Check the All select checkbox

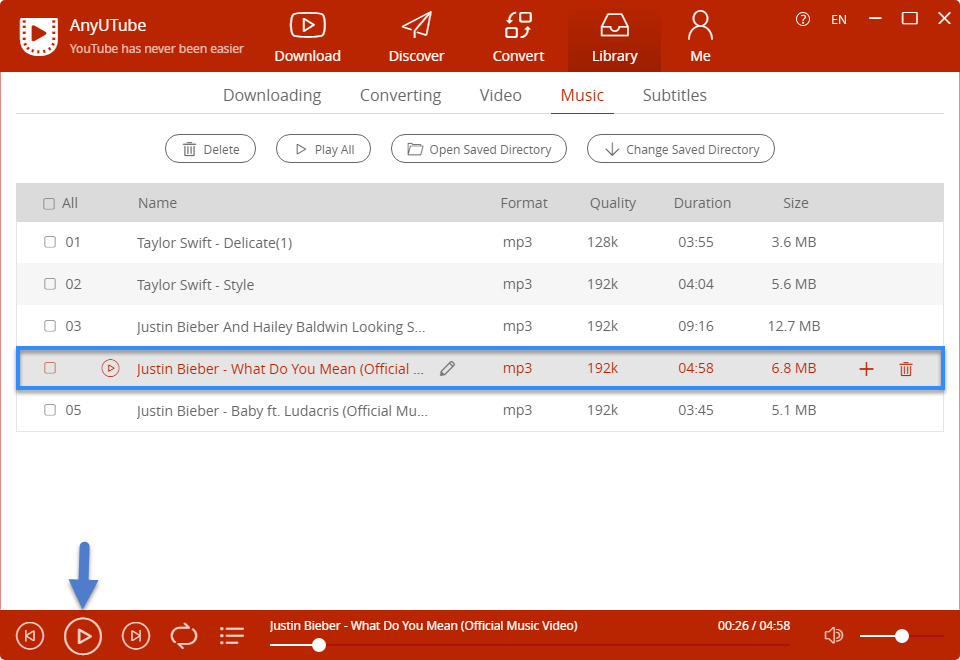49,204
